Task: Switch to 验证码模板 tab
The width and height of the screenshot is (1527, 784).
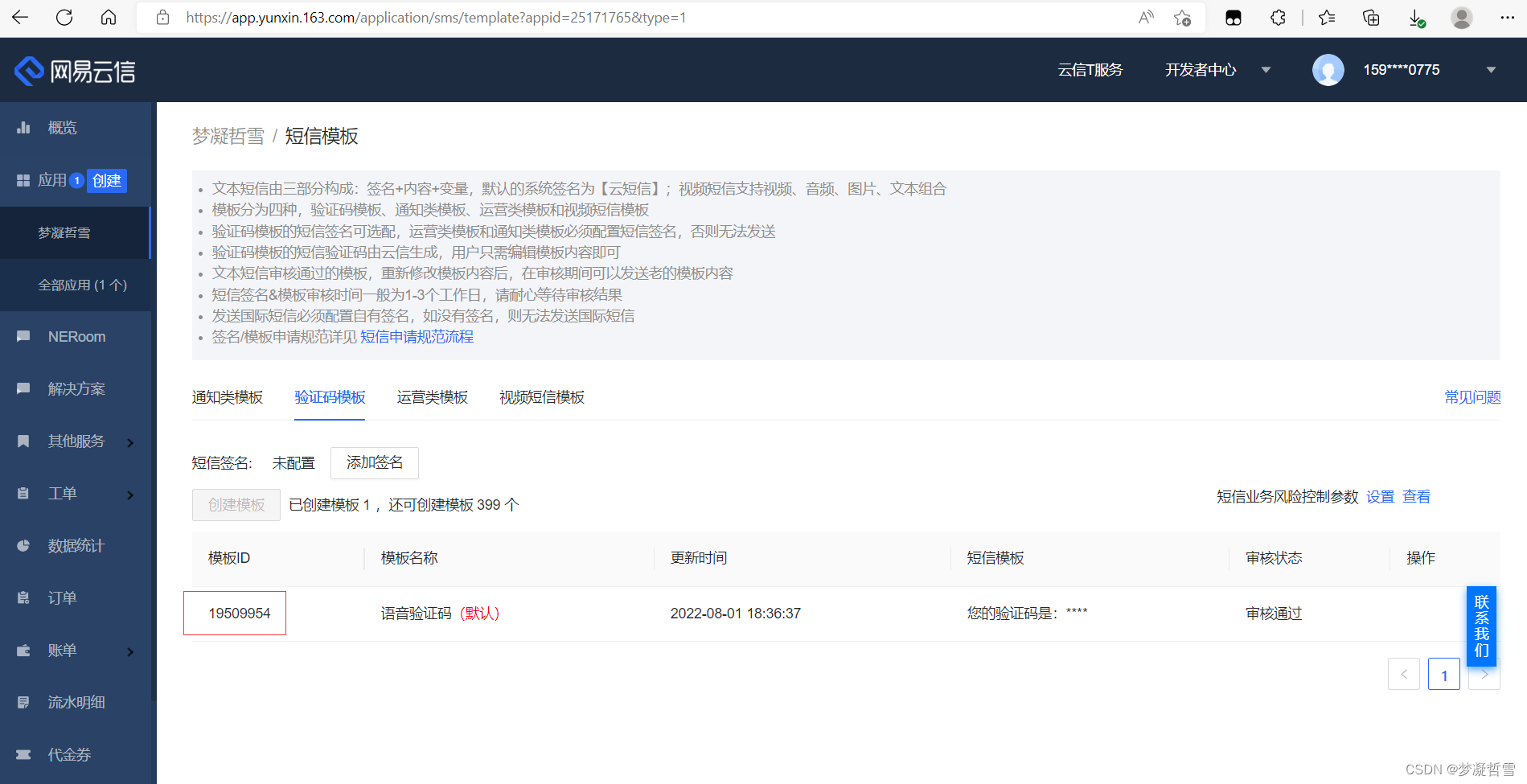Action: pos(330,397)
